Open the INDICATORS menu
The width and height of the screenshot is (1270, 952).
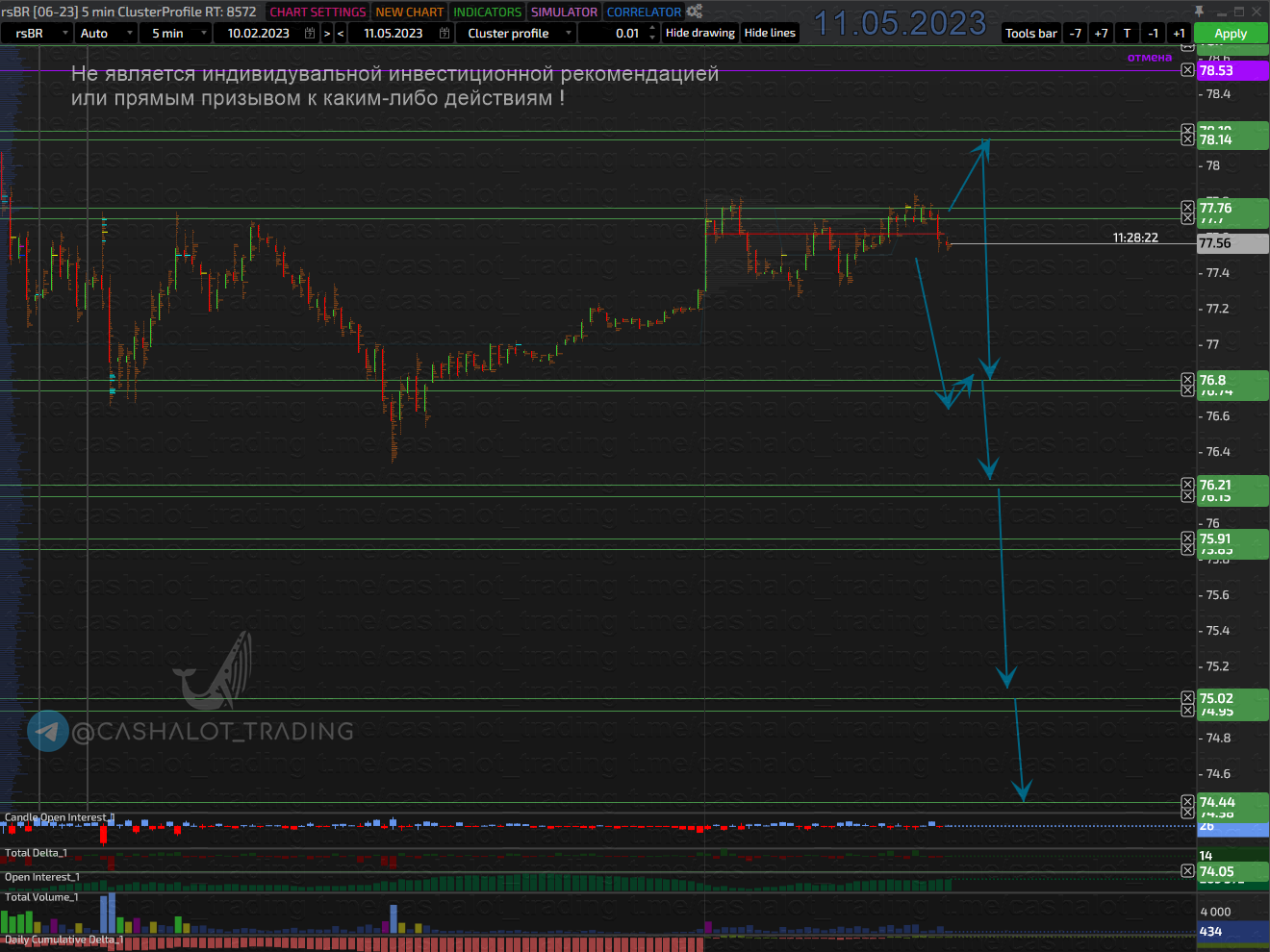coord(488,12)
